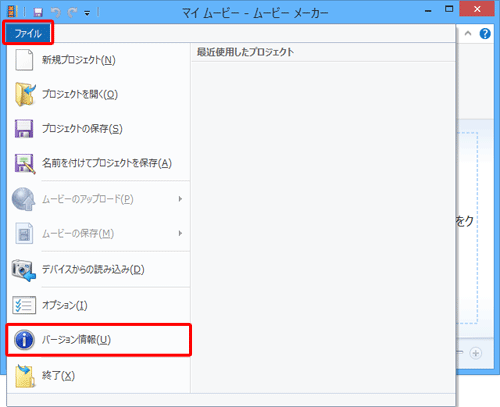This screenshot has height=407, width=500.
Task: Select 新規プロジェクト(N) menu entry
Action: [99, 60]
